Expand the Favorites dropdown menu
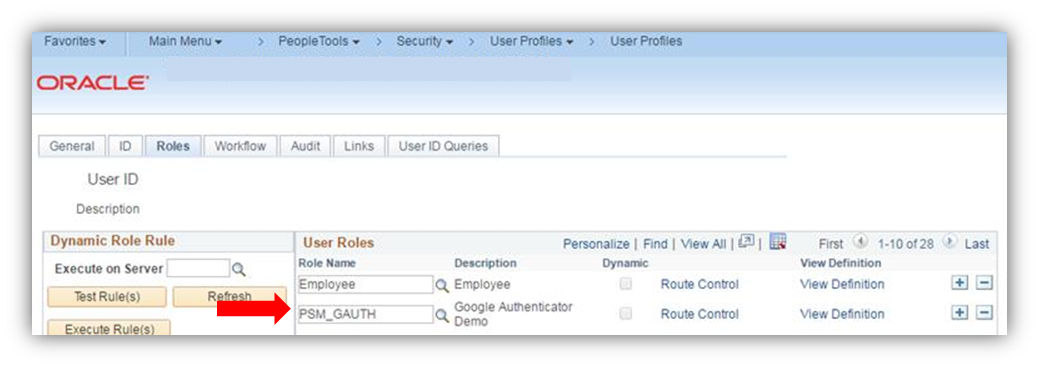Viewport: 1039px width, 367px height. click(x=75, y=41)
